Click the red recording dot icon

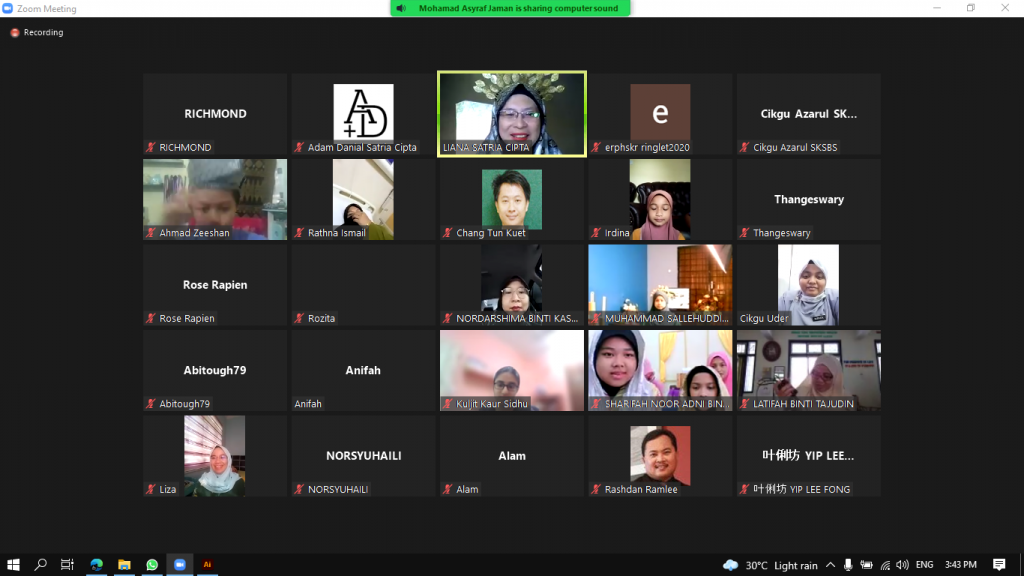pyautogui.click(x=12, y=31)
